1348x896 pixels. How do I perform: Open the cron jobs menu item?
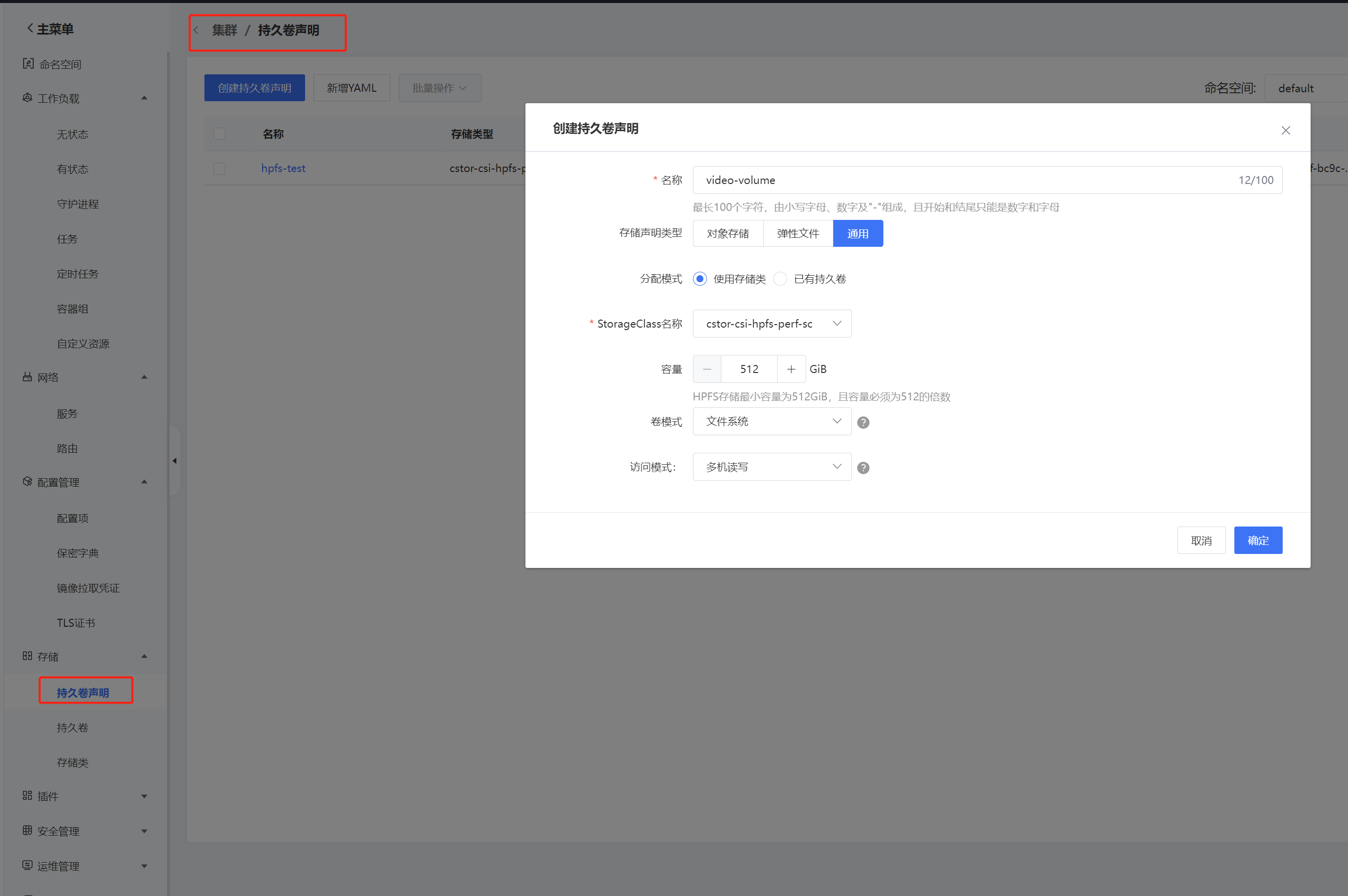point(78,274)
